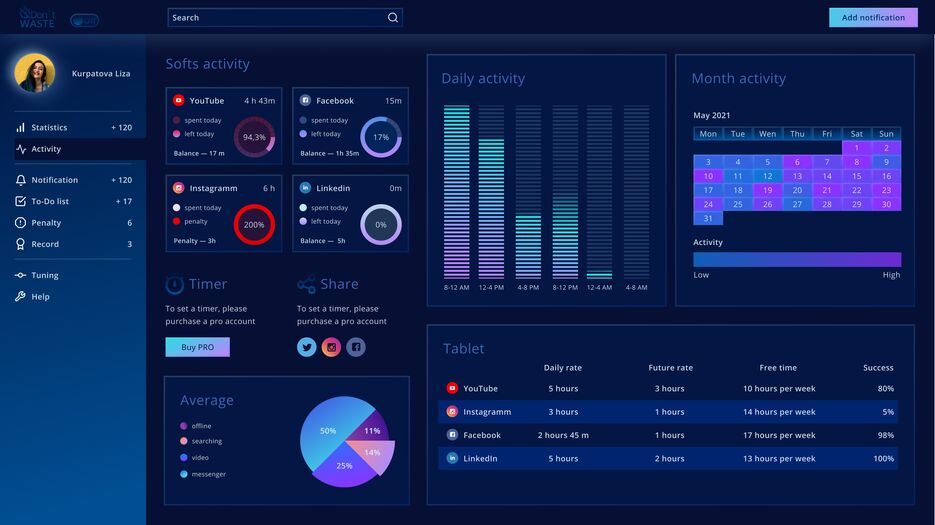
Task: Share via the Twitter icon
Action: (x=307, y=347)
